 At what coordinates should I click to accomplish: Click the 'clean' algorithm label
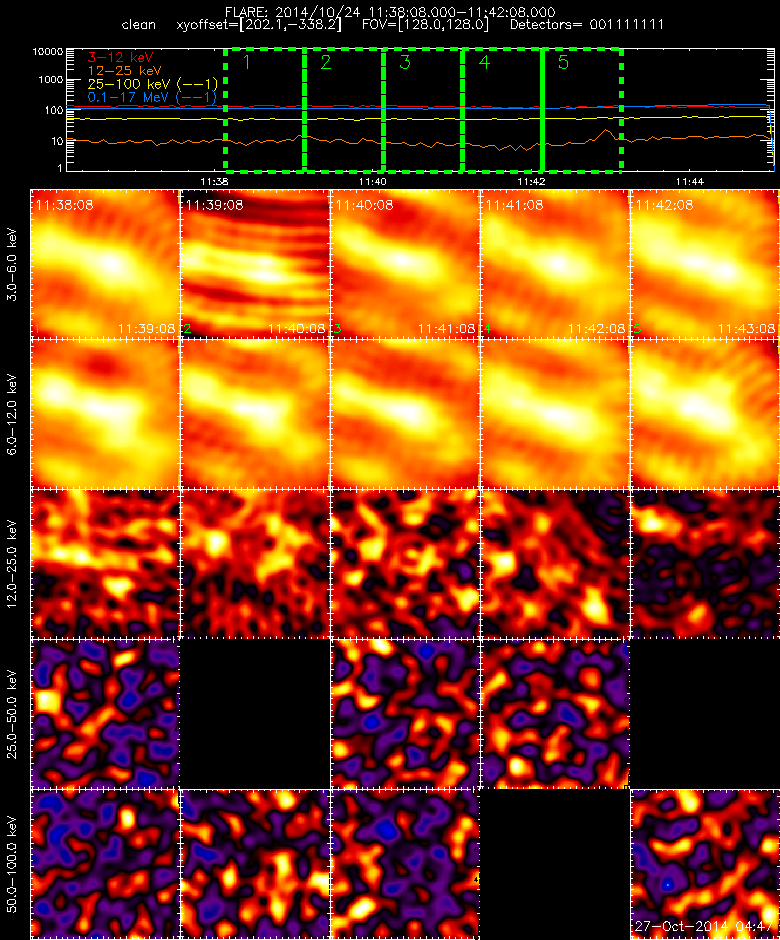tap(138, 25)
